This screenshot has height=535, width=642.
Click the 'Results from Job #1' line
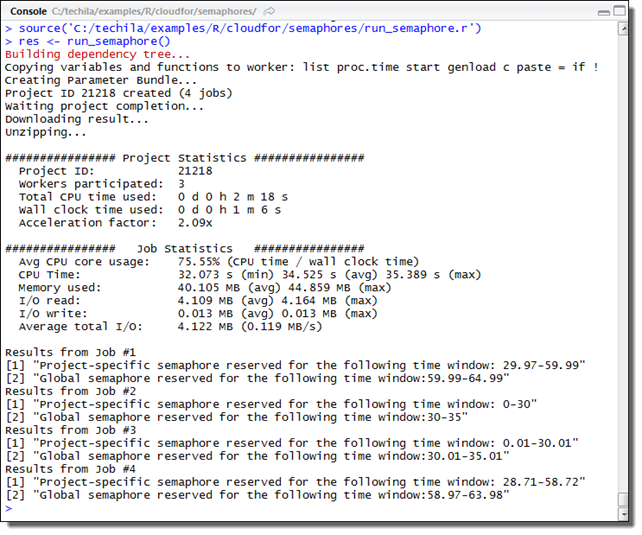(x=70, y=352)
